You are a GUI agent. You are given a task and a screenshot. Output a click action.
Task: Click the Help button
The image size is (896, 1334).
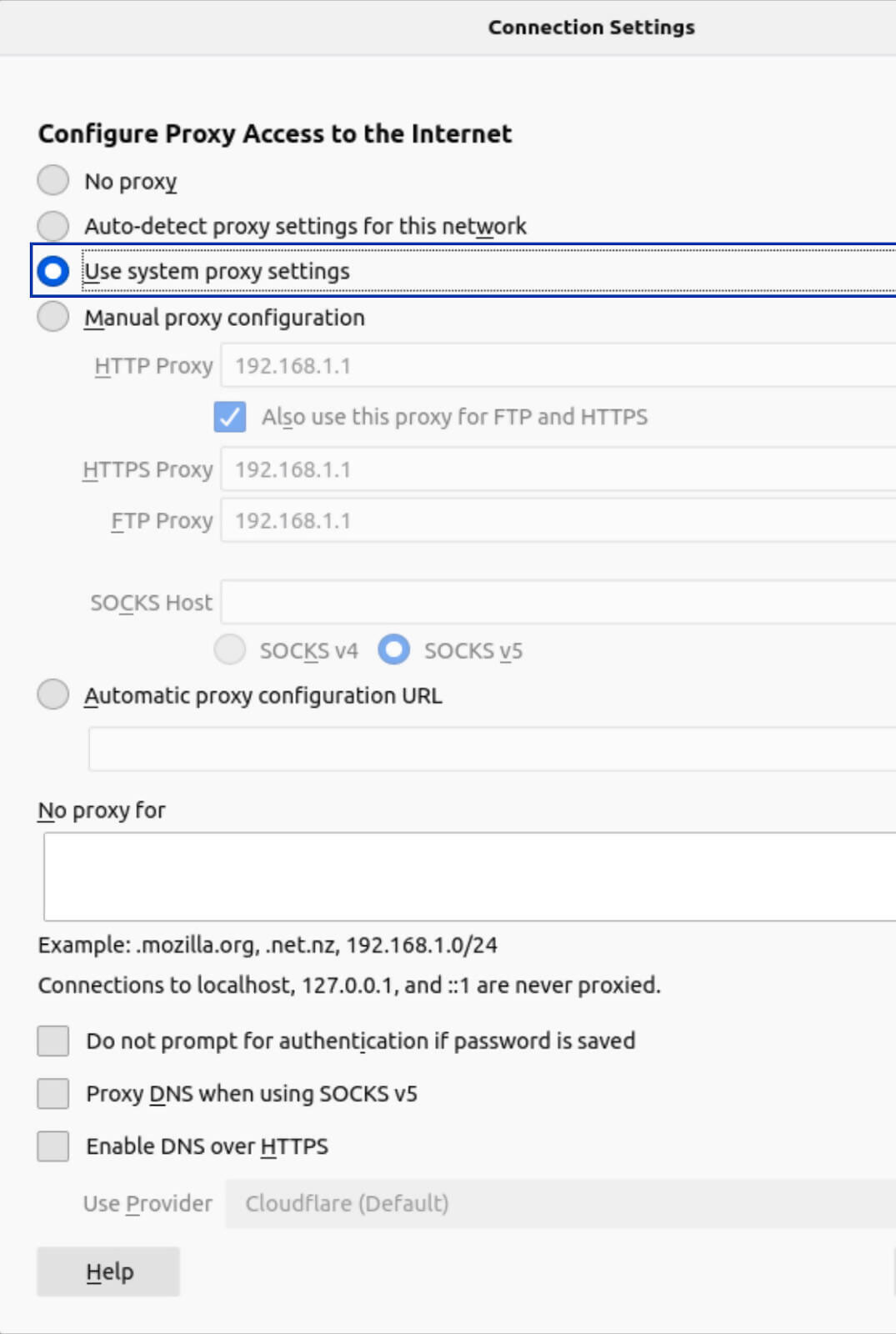108,1271
